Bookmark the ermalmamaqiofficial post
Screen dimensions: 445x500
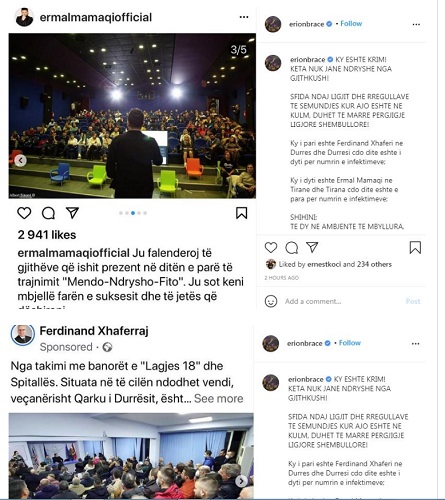coord(242,213)
